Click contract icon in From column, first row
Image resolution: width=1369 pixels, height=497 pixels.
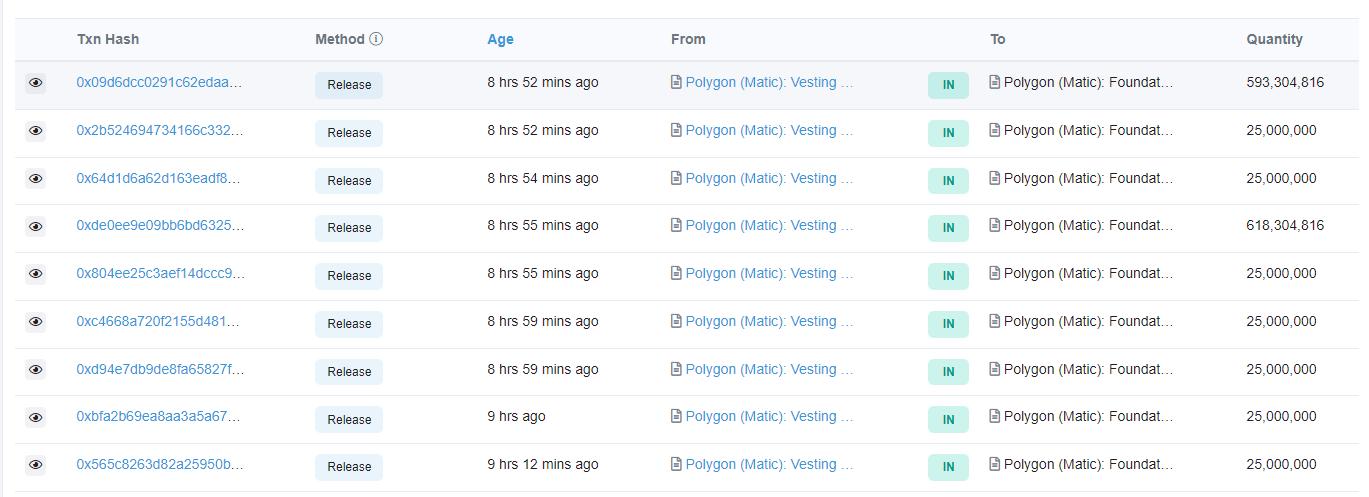[x=677, y=82]
